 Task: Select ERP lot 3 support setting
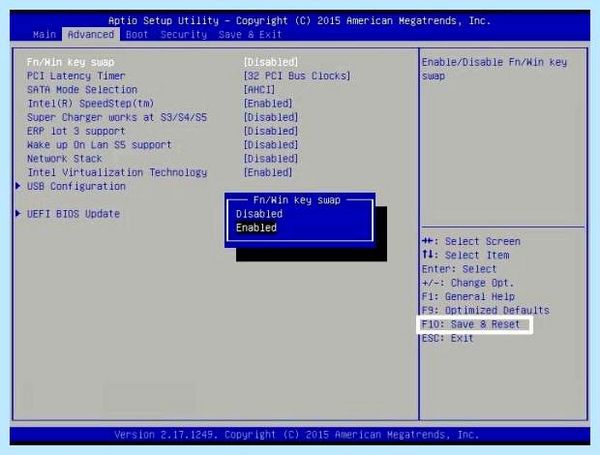click(x=76, y=131)
